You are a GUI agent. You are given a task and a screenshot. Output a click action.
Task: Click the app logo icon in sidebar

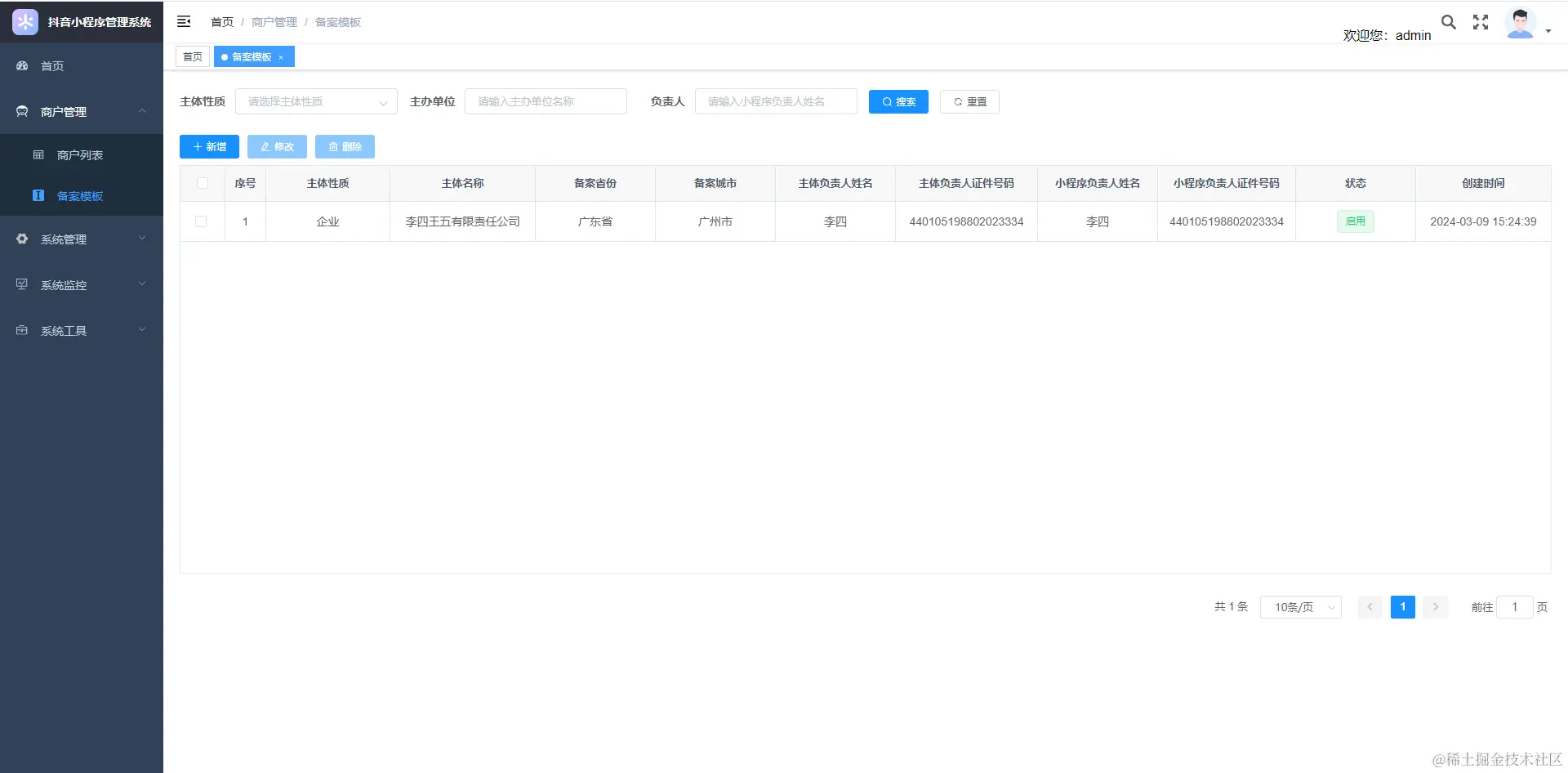25,22
